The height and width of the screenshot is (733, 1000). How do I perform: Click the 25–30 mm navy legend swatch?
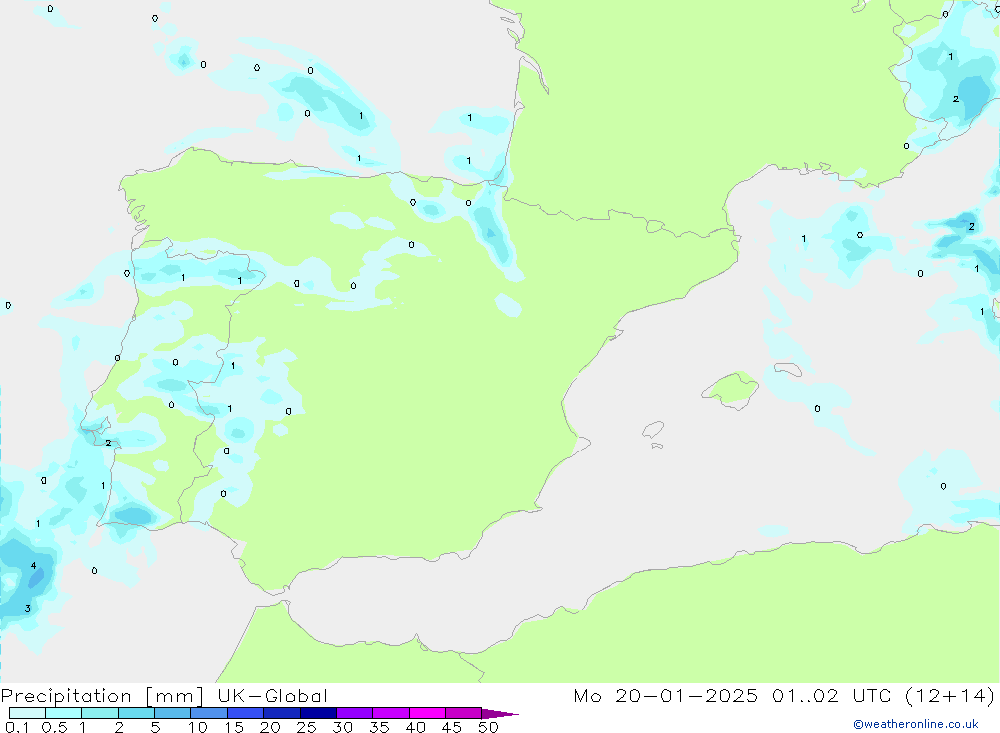click(318, 713)
